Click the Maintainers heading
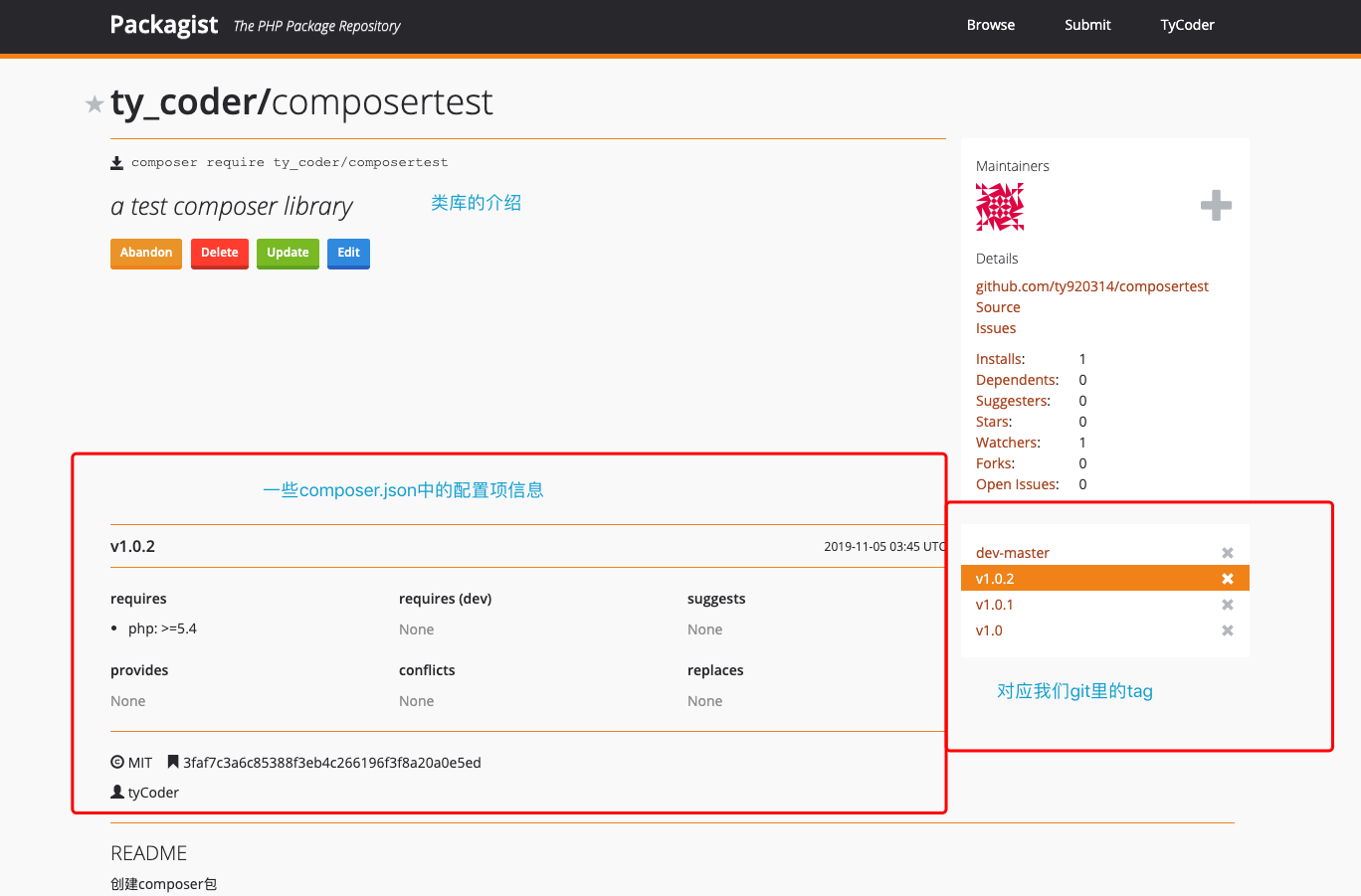1361x896 pixels. (x=1013, y=166)
